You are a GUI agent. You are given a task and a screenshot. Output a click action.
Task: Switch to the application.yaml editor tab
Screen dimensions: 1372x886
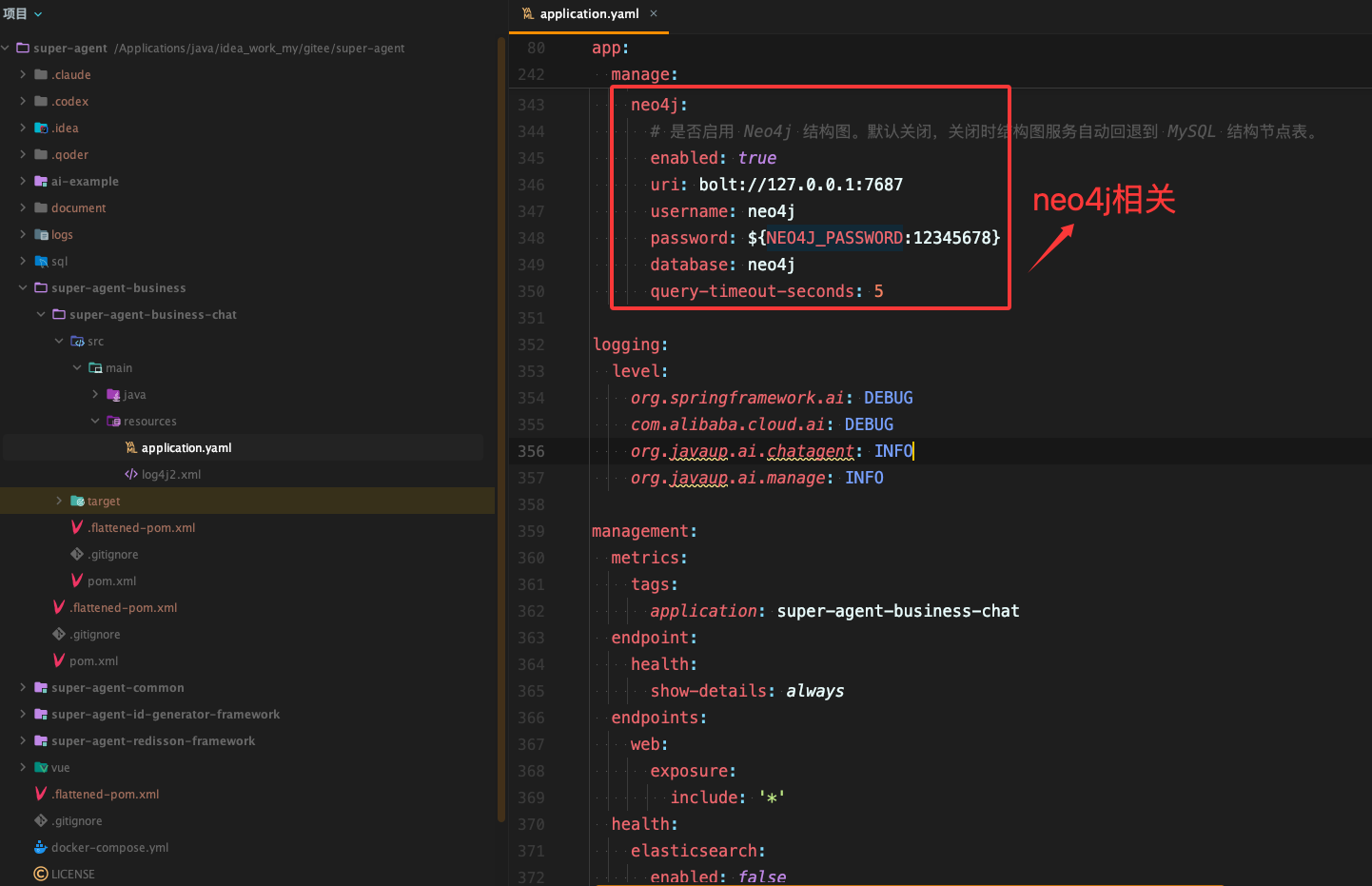pos(588,13)
